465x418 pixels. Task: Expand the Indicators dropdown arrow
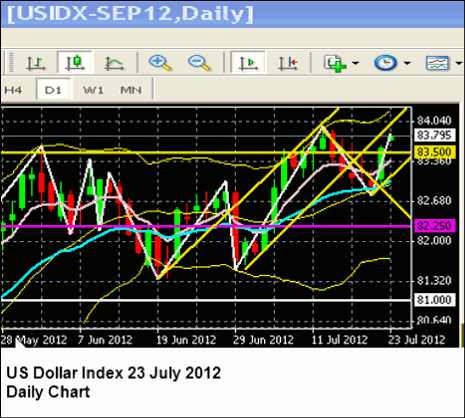click(355, 63)
